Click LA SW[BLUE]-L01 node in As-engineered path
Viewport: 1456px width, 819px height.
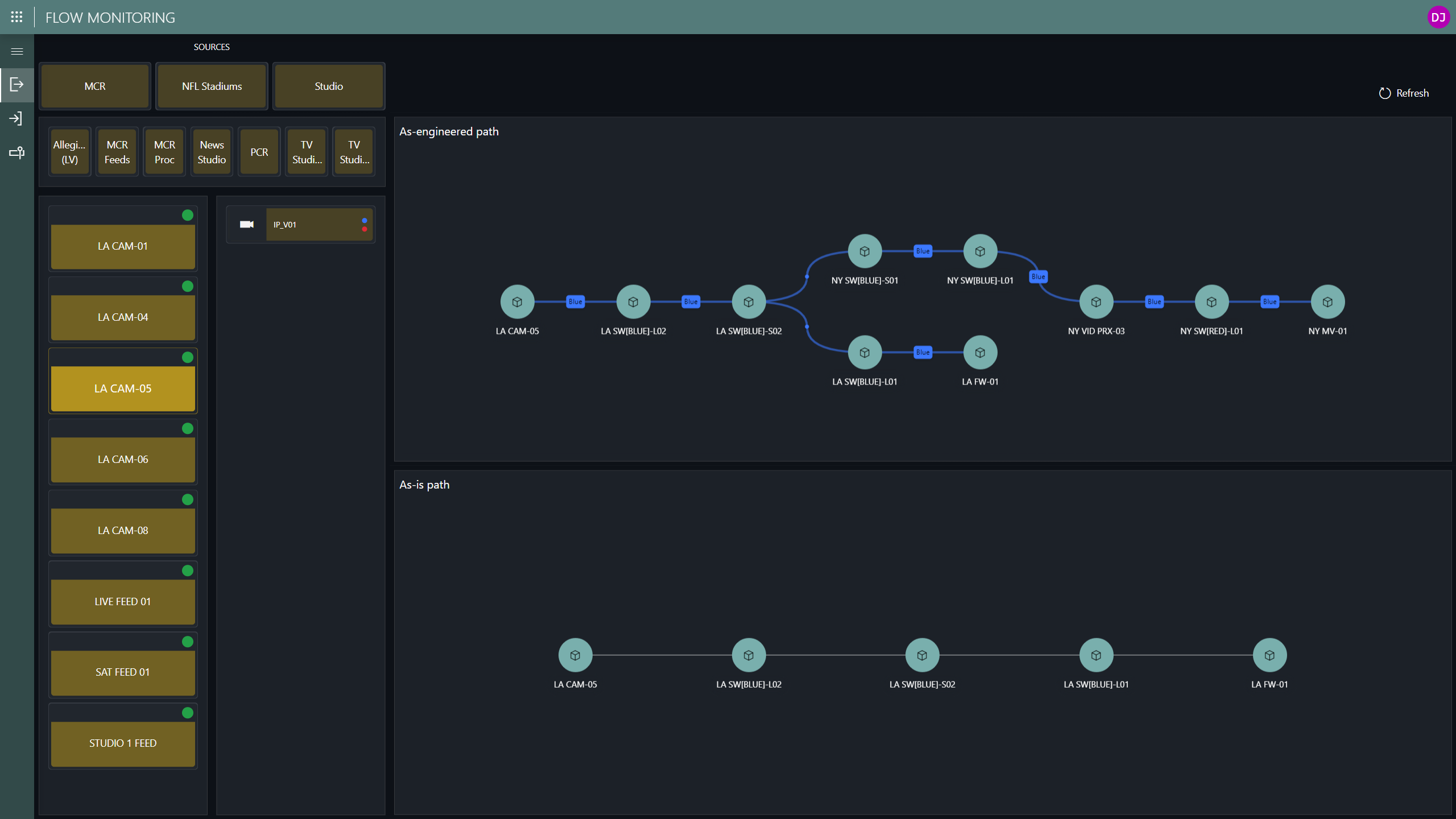click(864, 353)
